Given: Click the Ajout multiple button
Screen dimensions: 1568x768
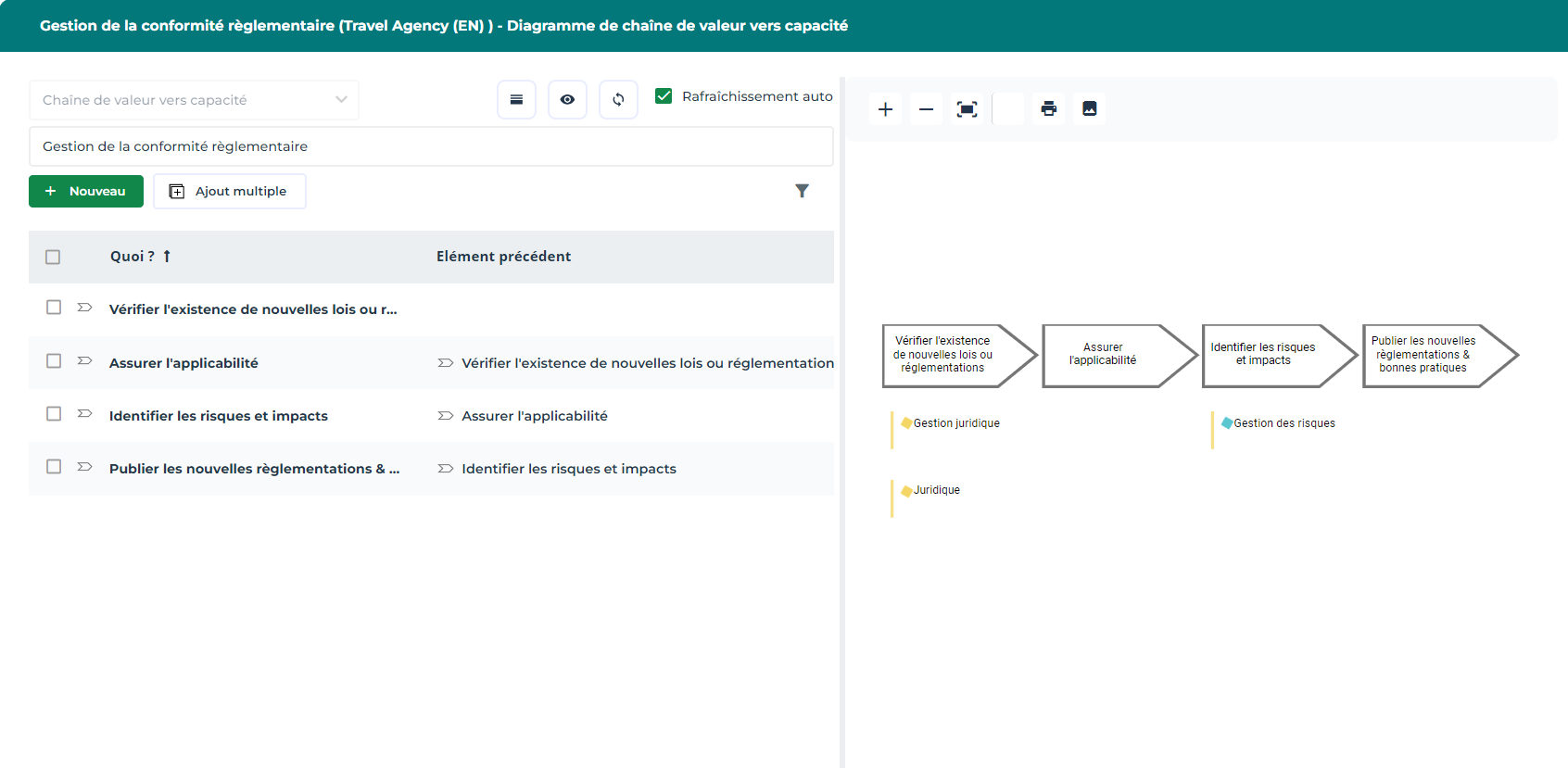Looking at the screenshot, I should (229, 191).
